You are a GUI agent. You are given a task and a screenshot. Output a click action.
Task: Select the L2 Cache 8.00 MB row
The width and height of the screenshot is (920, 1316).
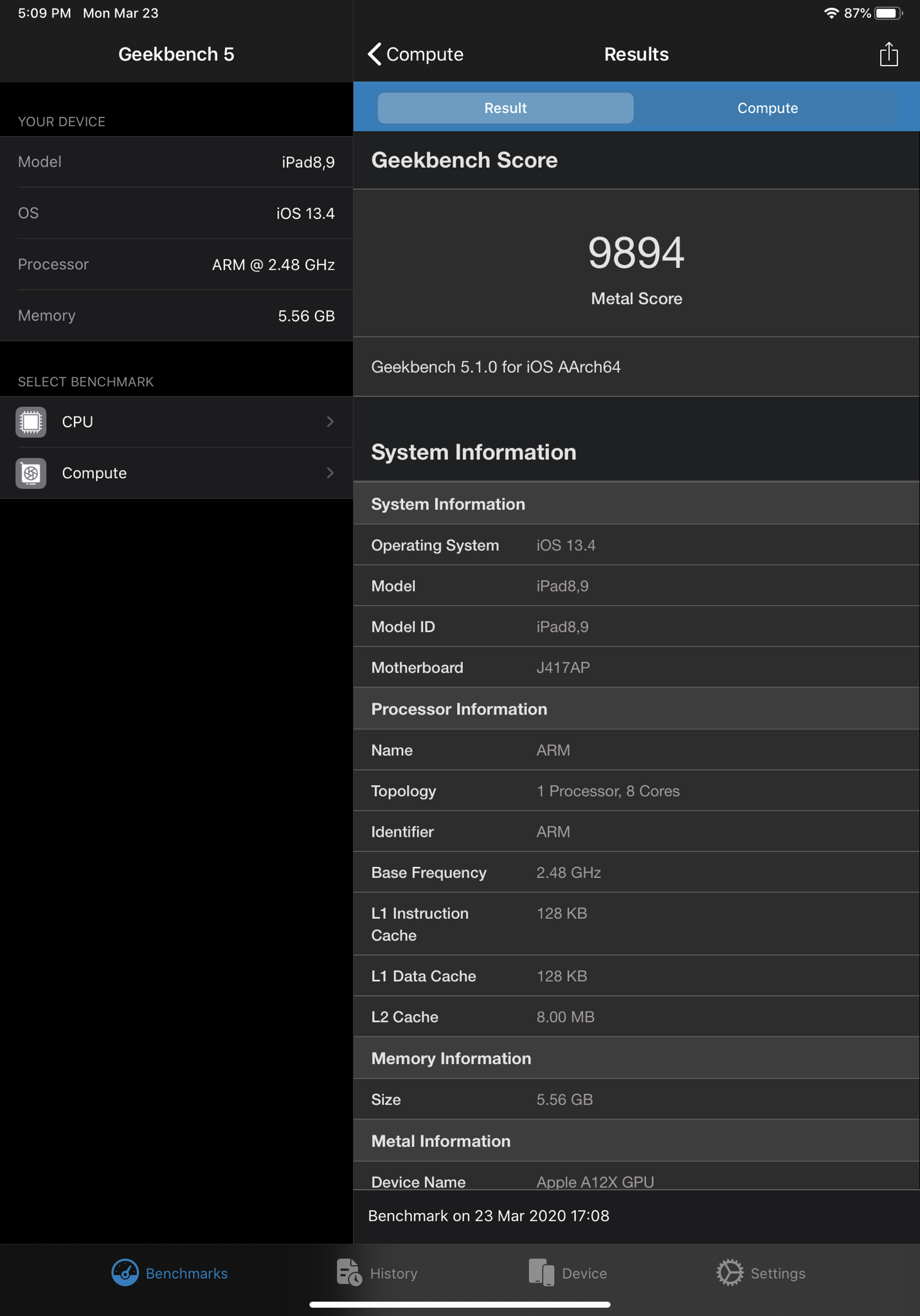[636, 1017]
